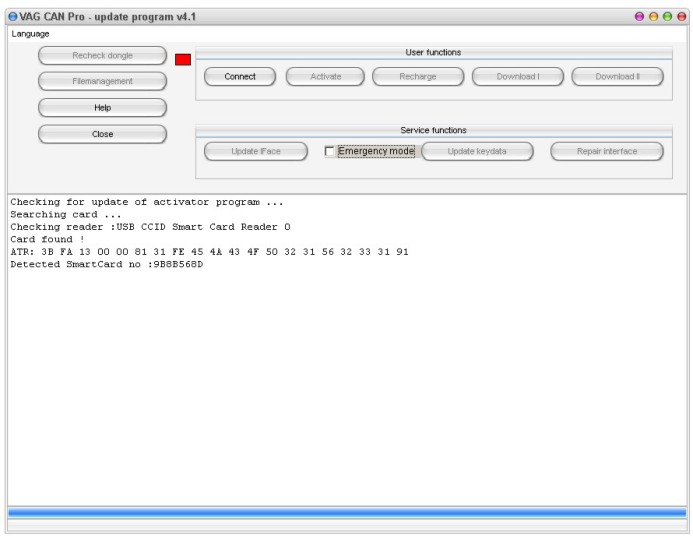Enable the Emergency mode checkbox

point(329,152)
